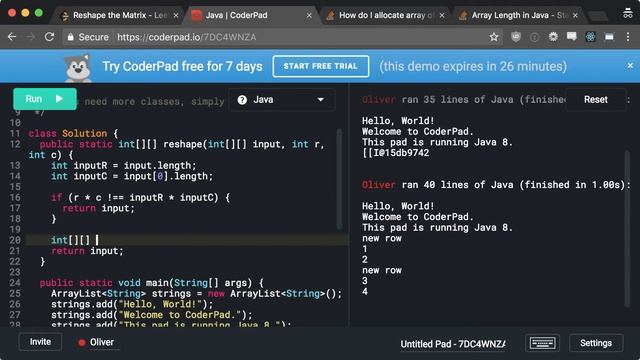Open pad Settings
The height and width of the screenshot is (360, 640).
coord(596,343)
